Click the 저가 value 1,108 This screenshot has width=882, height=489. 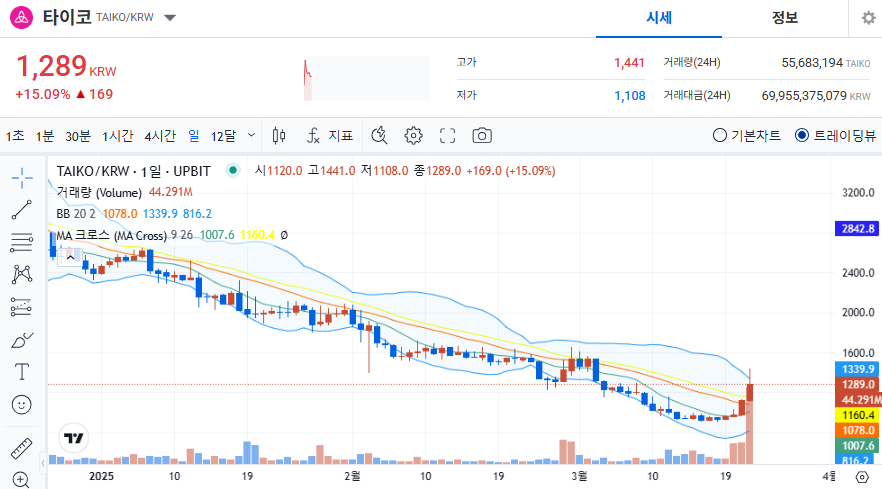click(629, 96)
